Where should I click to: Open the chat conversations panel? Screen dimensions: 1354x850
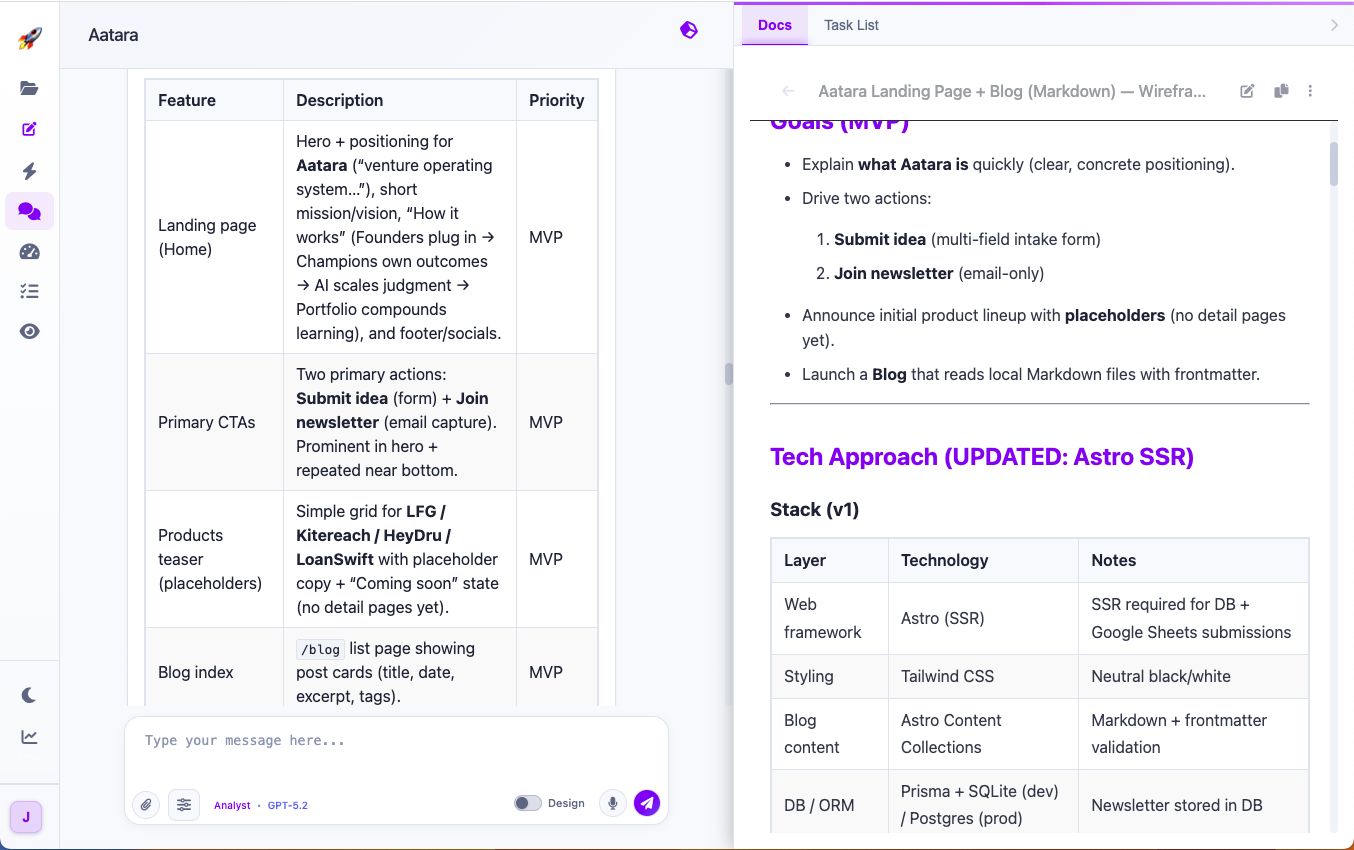point(29,211)
